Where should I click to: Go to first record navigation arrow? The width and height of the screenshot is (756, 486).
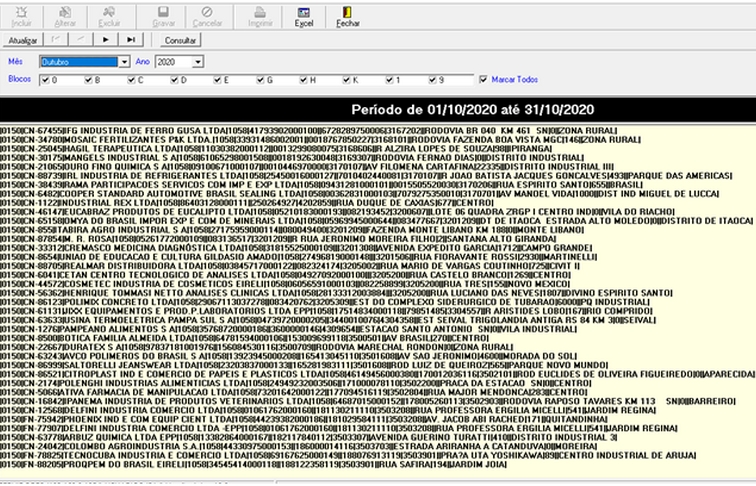pos(55,40)
